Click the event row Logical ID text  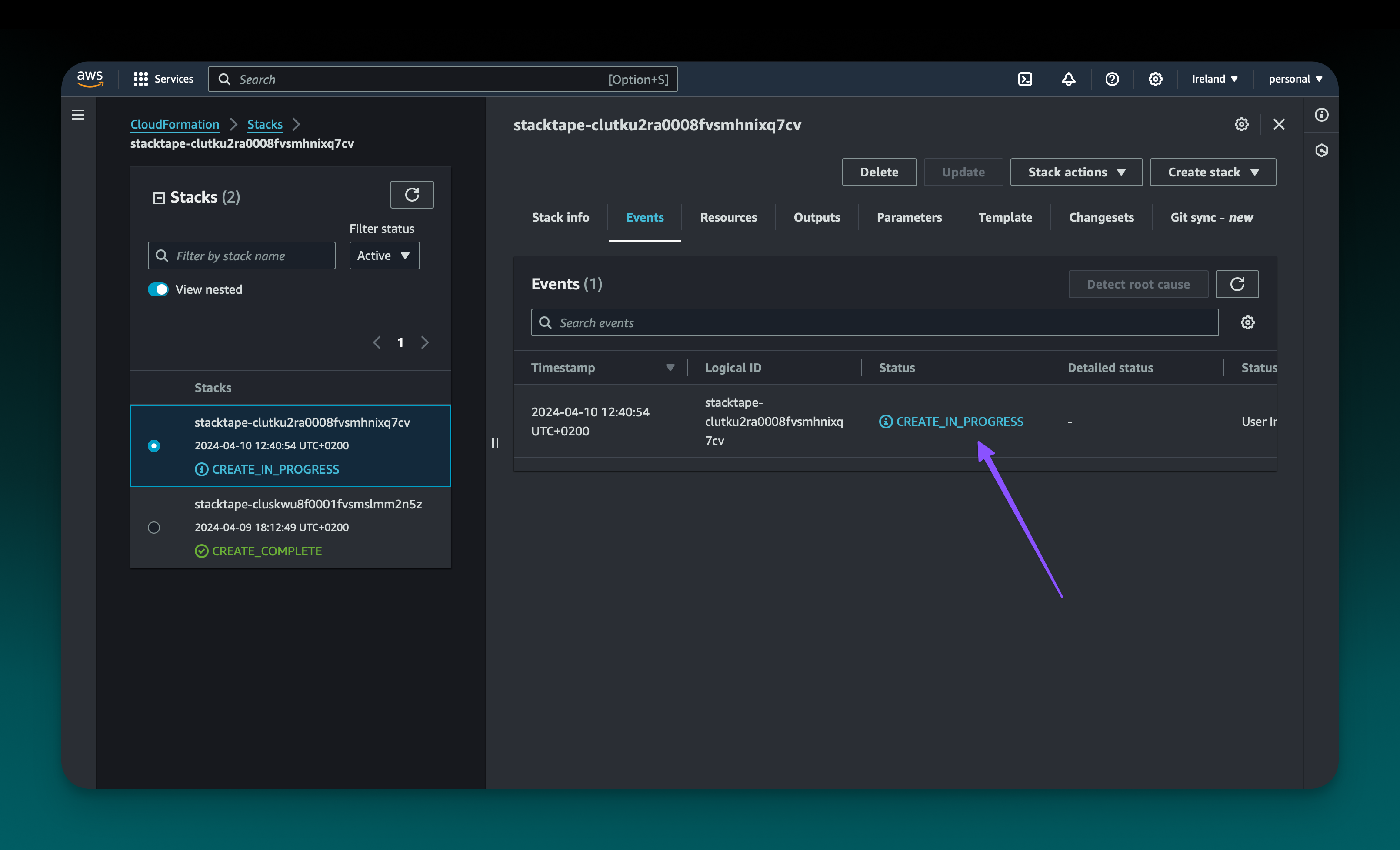[x=774, y=422]
